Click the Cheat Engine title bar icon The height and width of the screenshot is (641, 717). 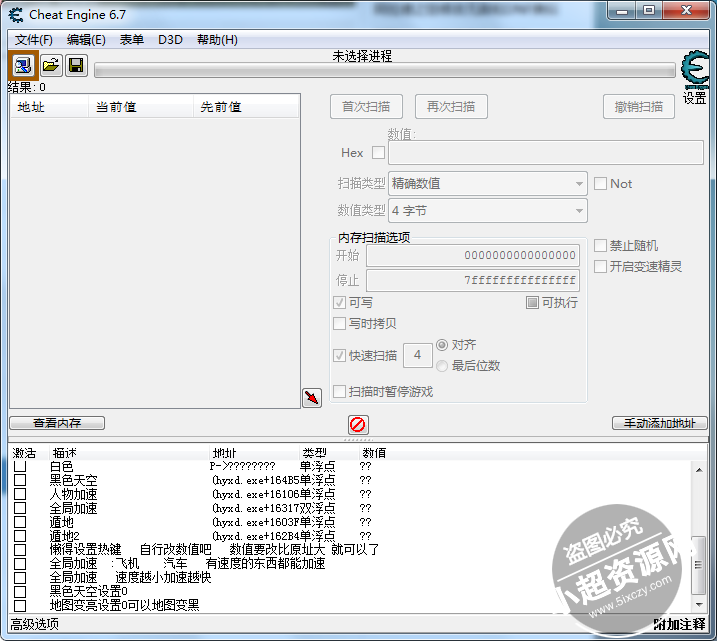[x=16, y=15]
